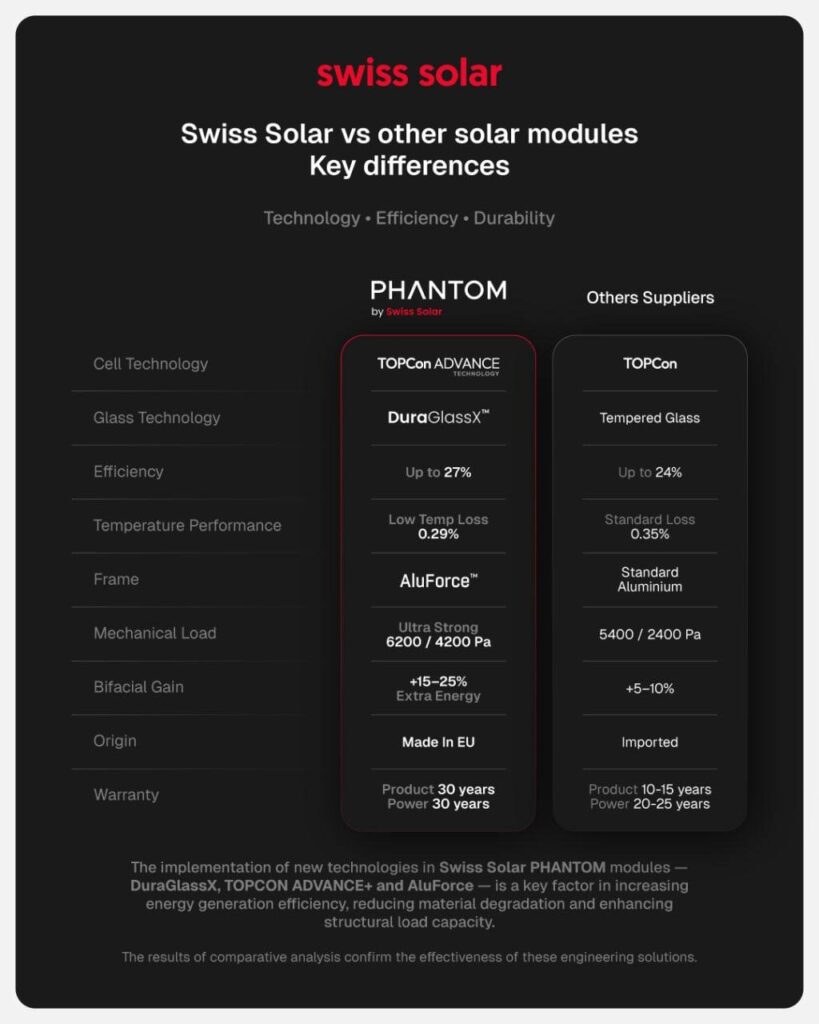Viewport: 819px width, 1024px height.
Task: Select the Cell Technology row label
Action: 150,364
